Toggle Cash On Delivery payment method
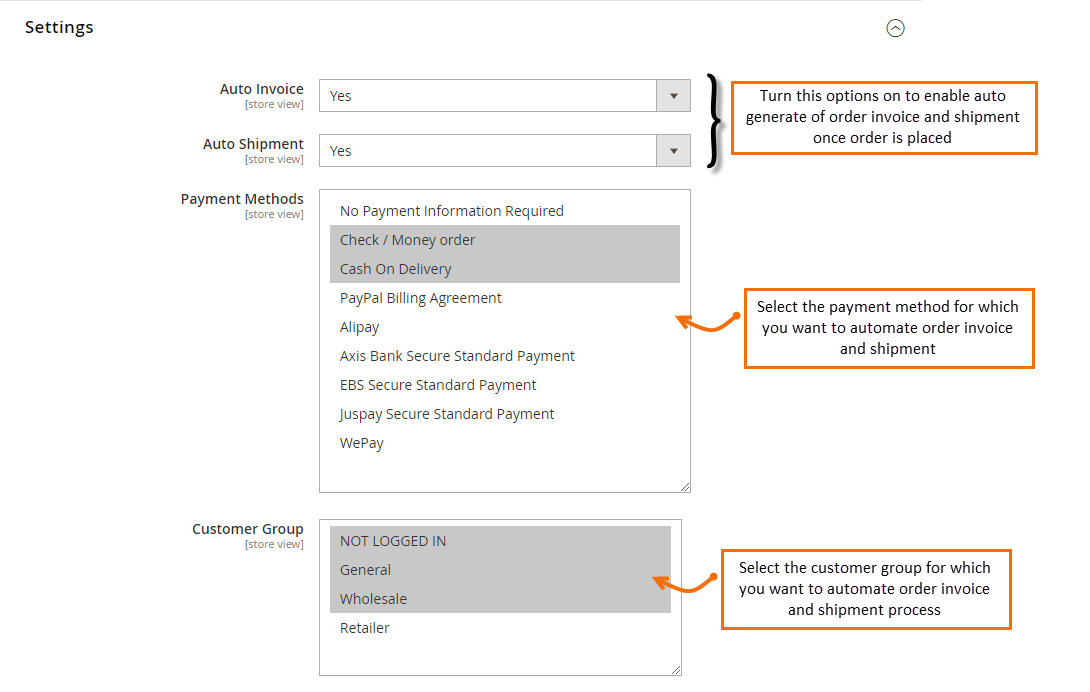Viewport: 1090px width, 692px height. click(396, 269)
